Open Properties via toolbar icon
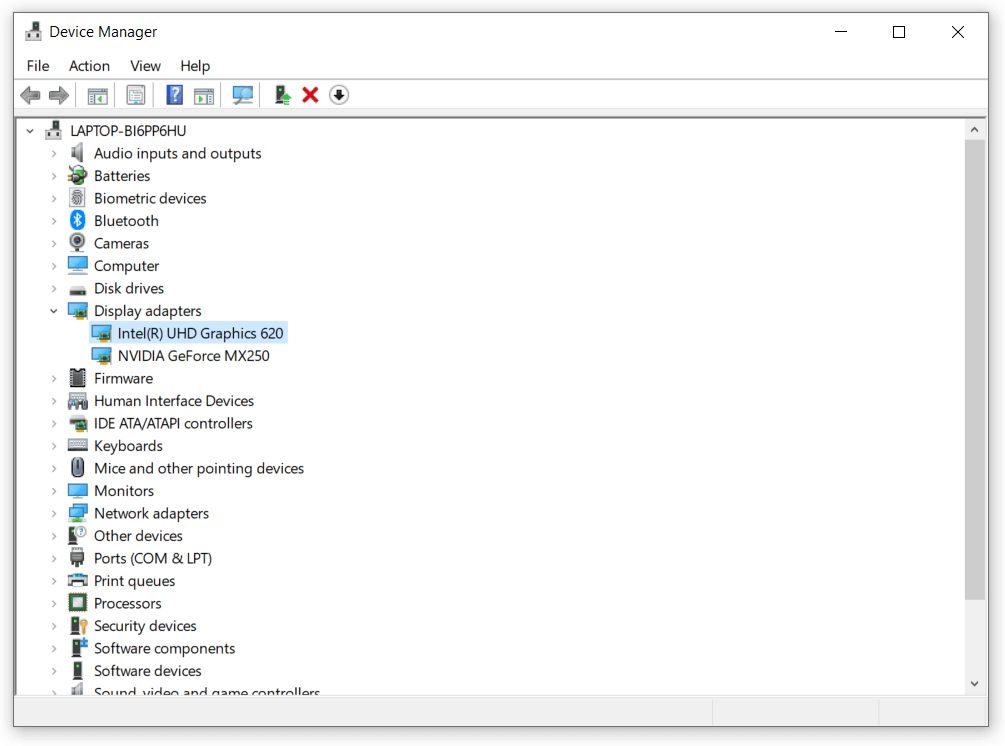1005x746 pixels. click(x=136, y=95)
